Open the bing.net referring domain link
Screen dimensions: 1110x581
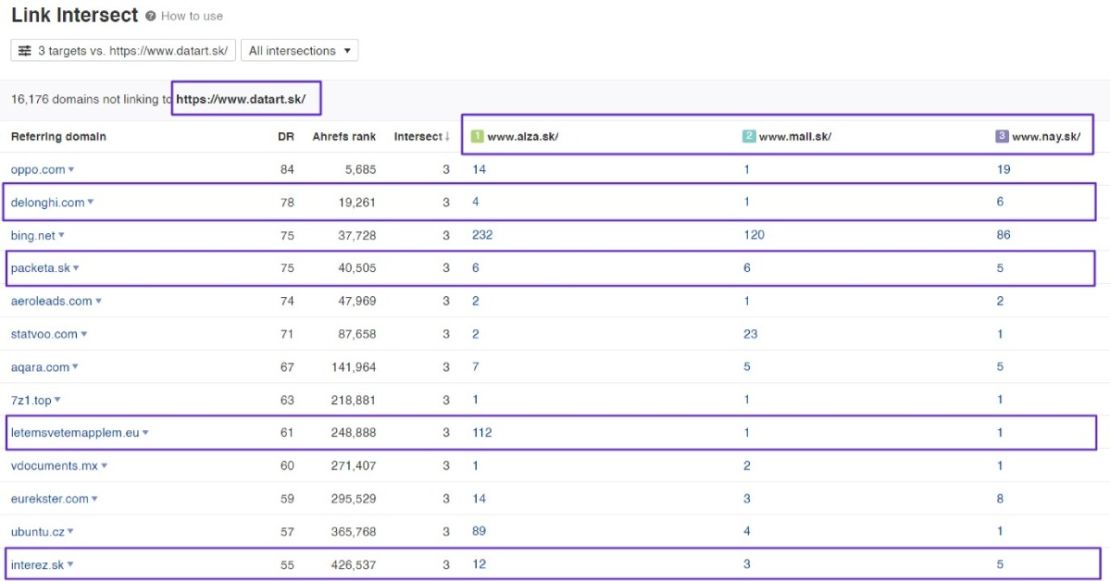[x=33, y=236]
